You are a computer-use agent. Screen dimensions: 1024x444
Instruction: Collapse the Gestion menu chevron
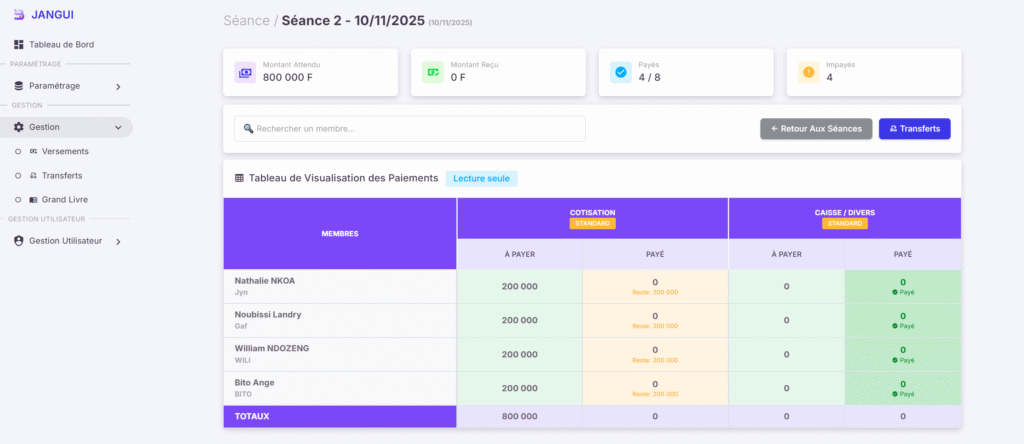pyautogui.click(x=118, y=128)
